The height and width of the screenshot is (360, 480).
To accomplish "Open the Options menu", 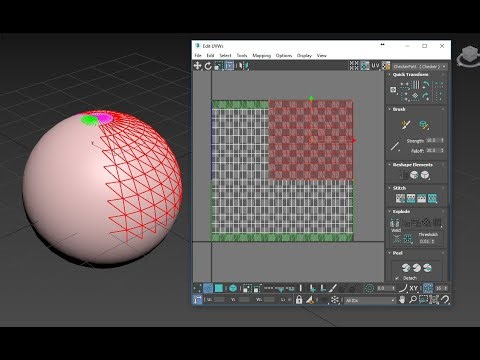I will click(284, 55).
